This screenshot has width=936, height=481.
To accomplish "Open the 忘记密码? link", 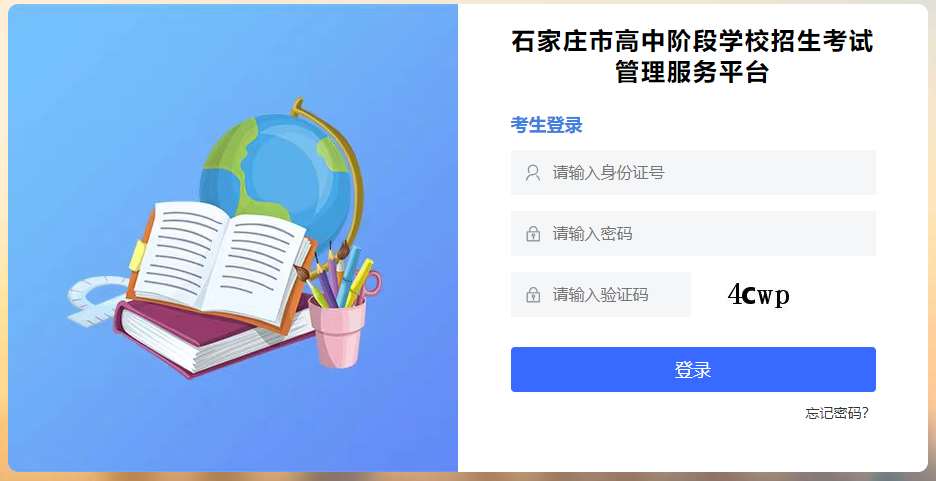I will coord(837,413).
